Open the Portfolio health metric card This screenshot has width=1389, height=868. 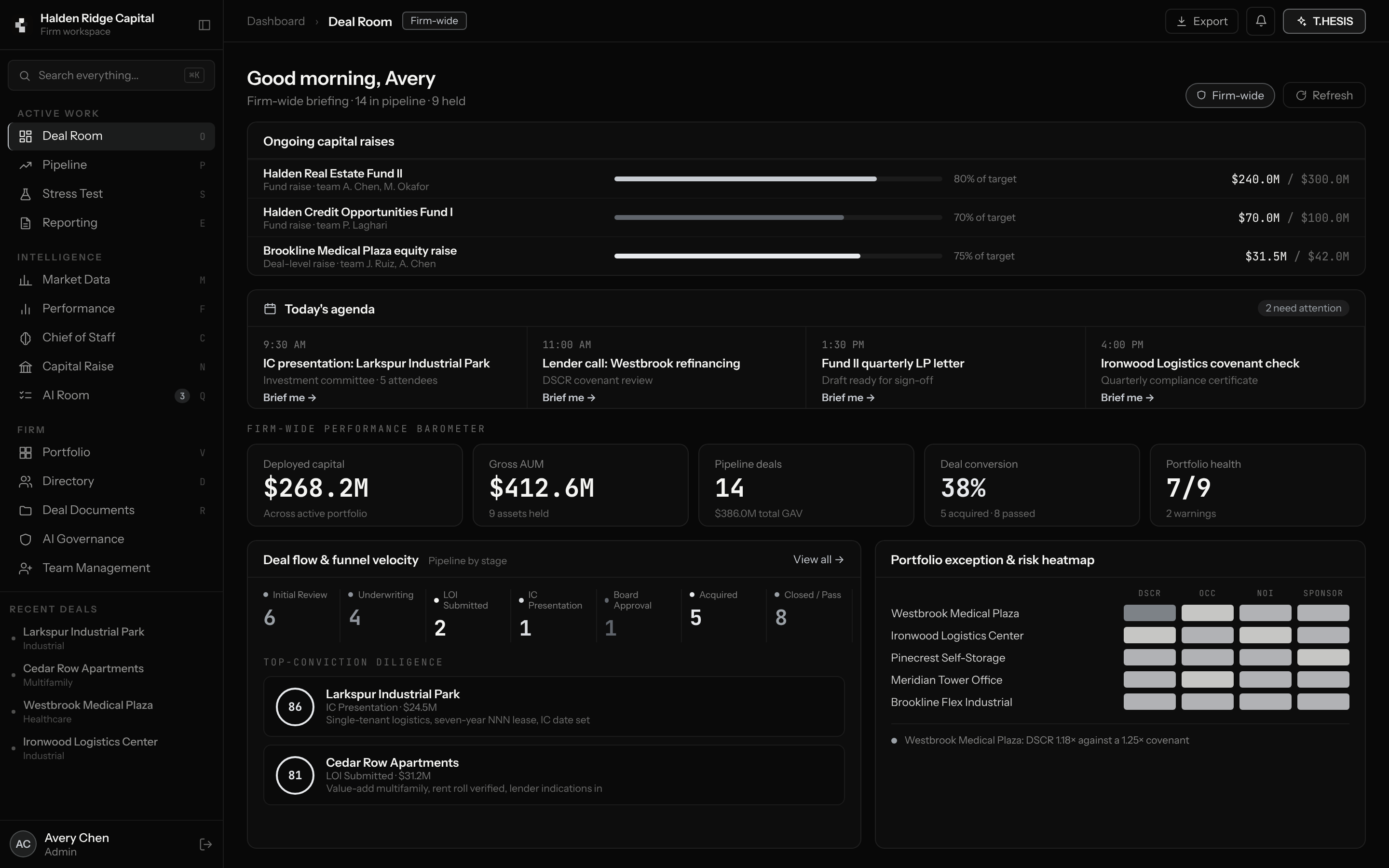pos(1257,485)
